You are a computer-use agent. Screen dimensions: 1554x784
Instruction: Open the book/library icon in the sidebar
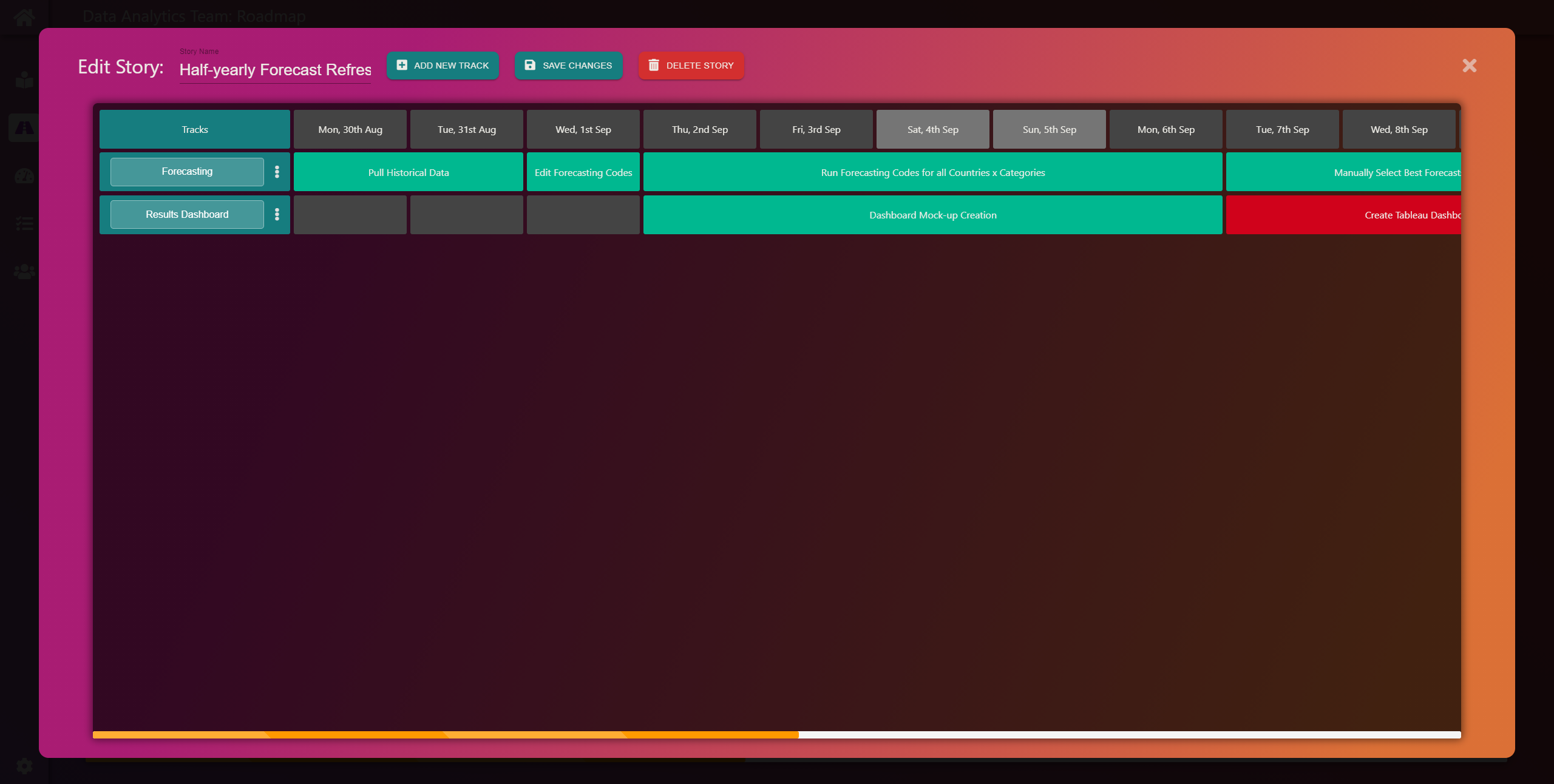(23, 79)
